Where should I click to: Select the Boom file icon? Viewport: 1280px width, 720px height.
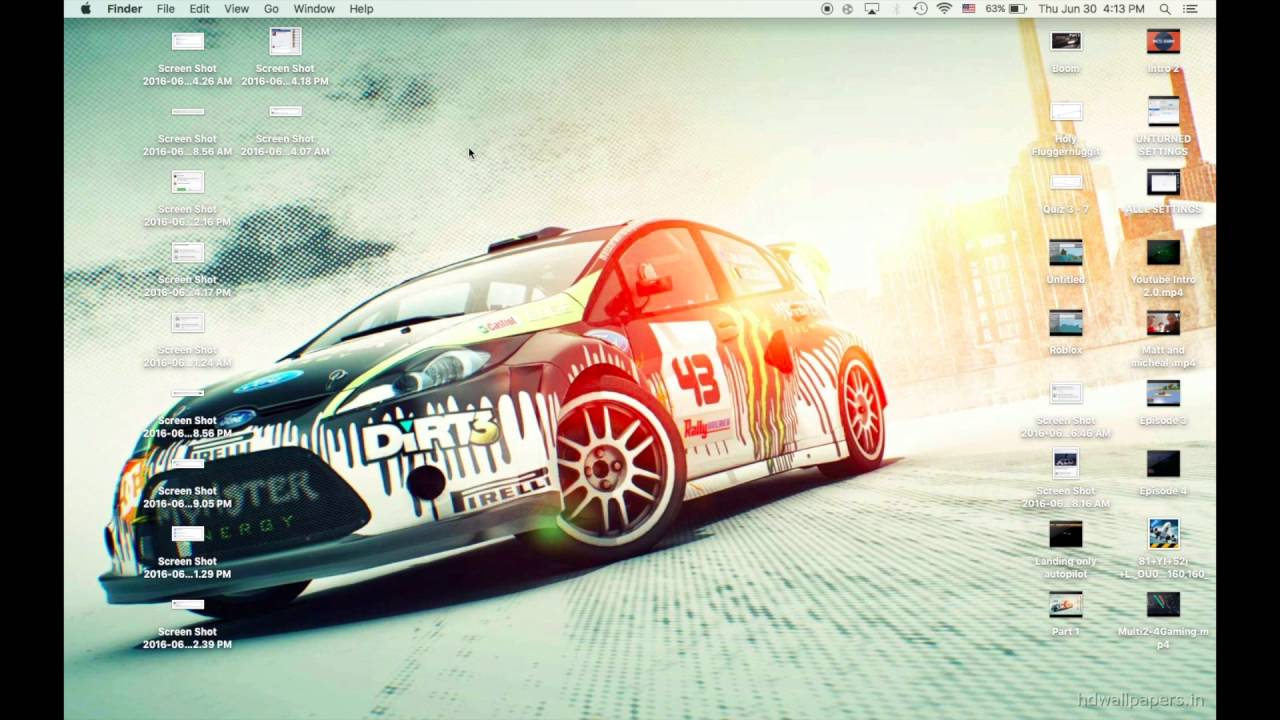[1065, 41]
